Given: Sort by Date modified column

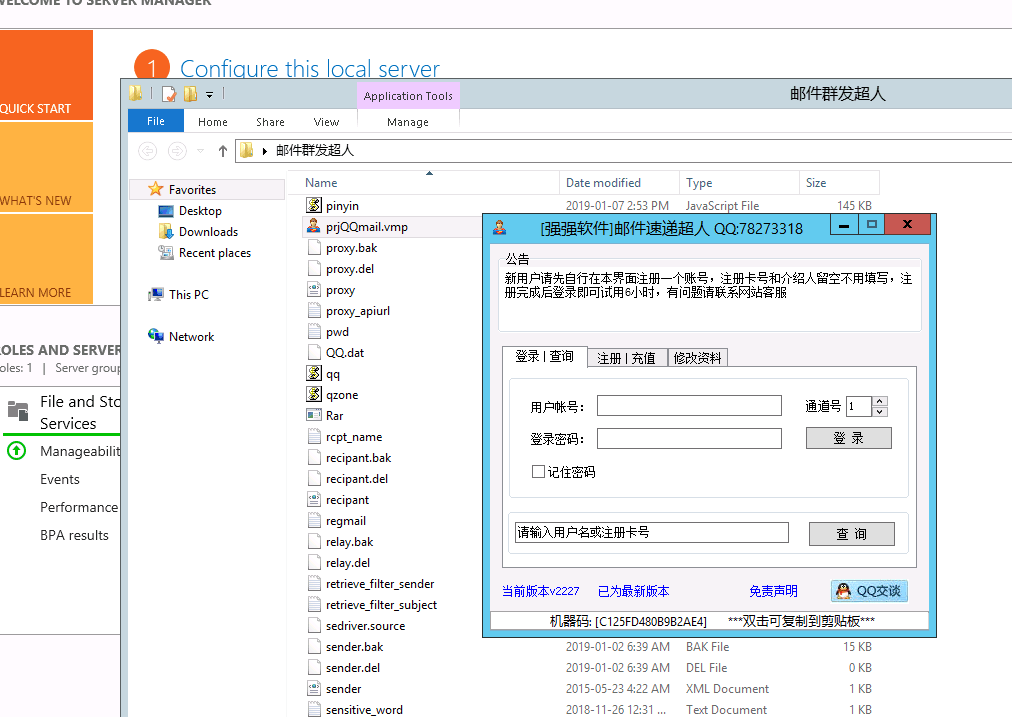Looking at the screenshot, I should pyautogui.click(x=618, y=183).
